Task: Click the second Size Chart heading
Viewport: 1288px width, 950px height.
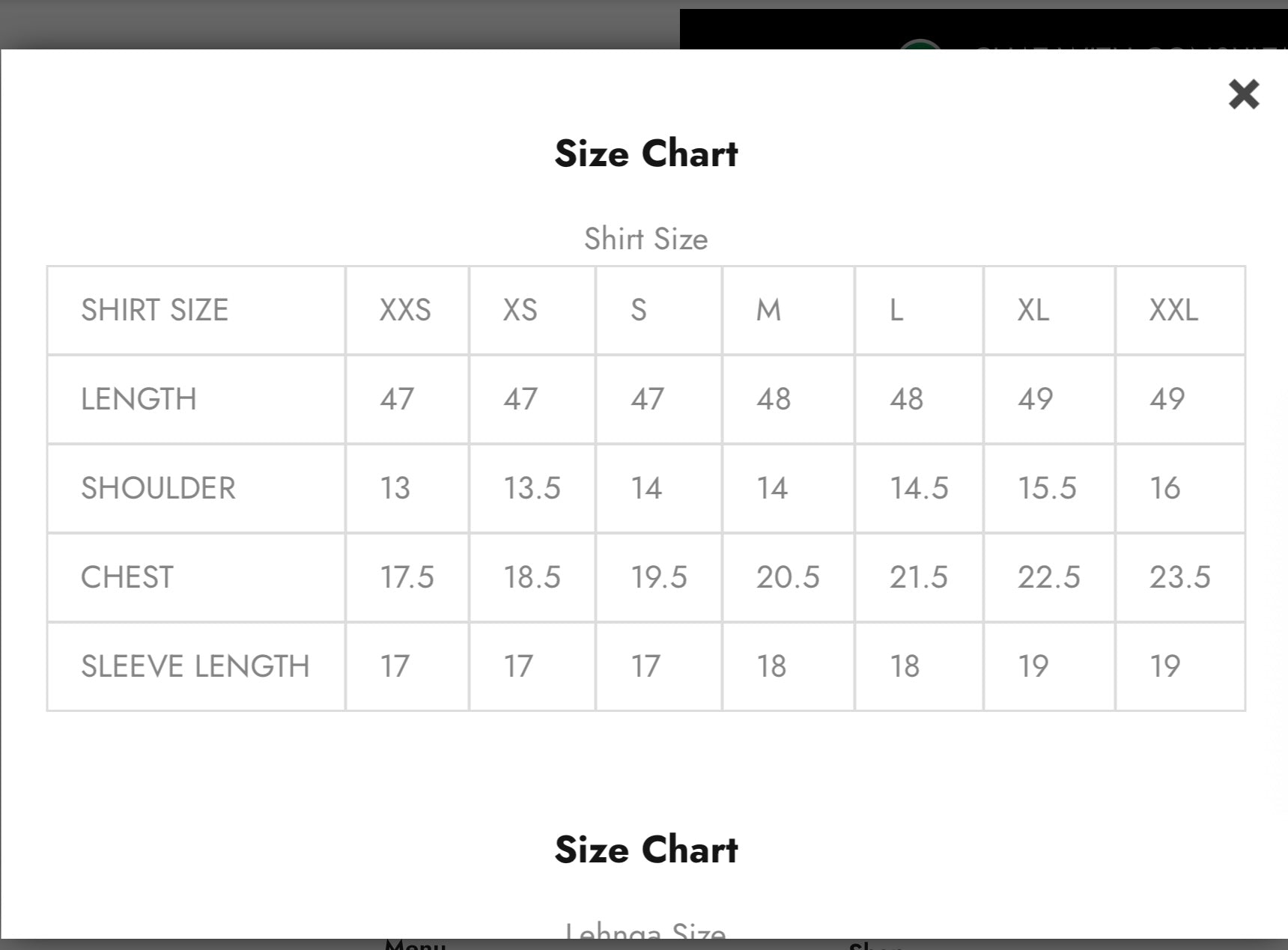Action: pyautogui.click(x=646, y=850)
